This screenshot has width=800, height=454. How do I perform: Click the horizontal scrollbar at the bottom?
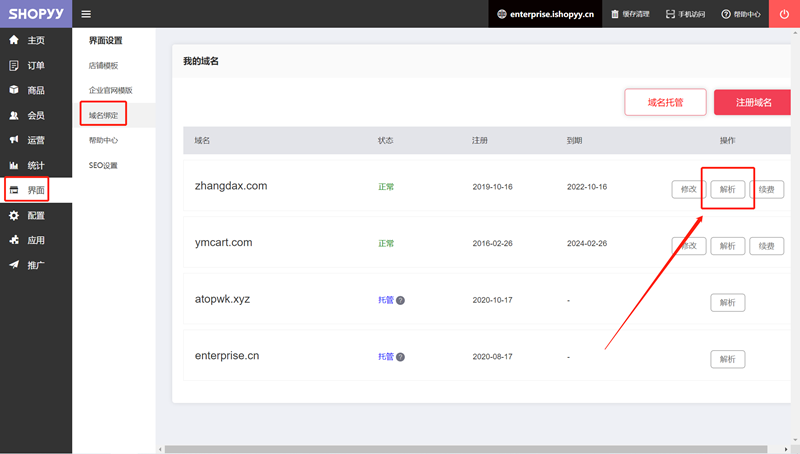click(466, 449)
